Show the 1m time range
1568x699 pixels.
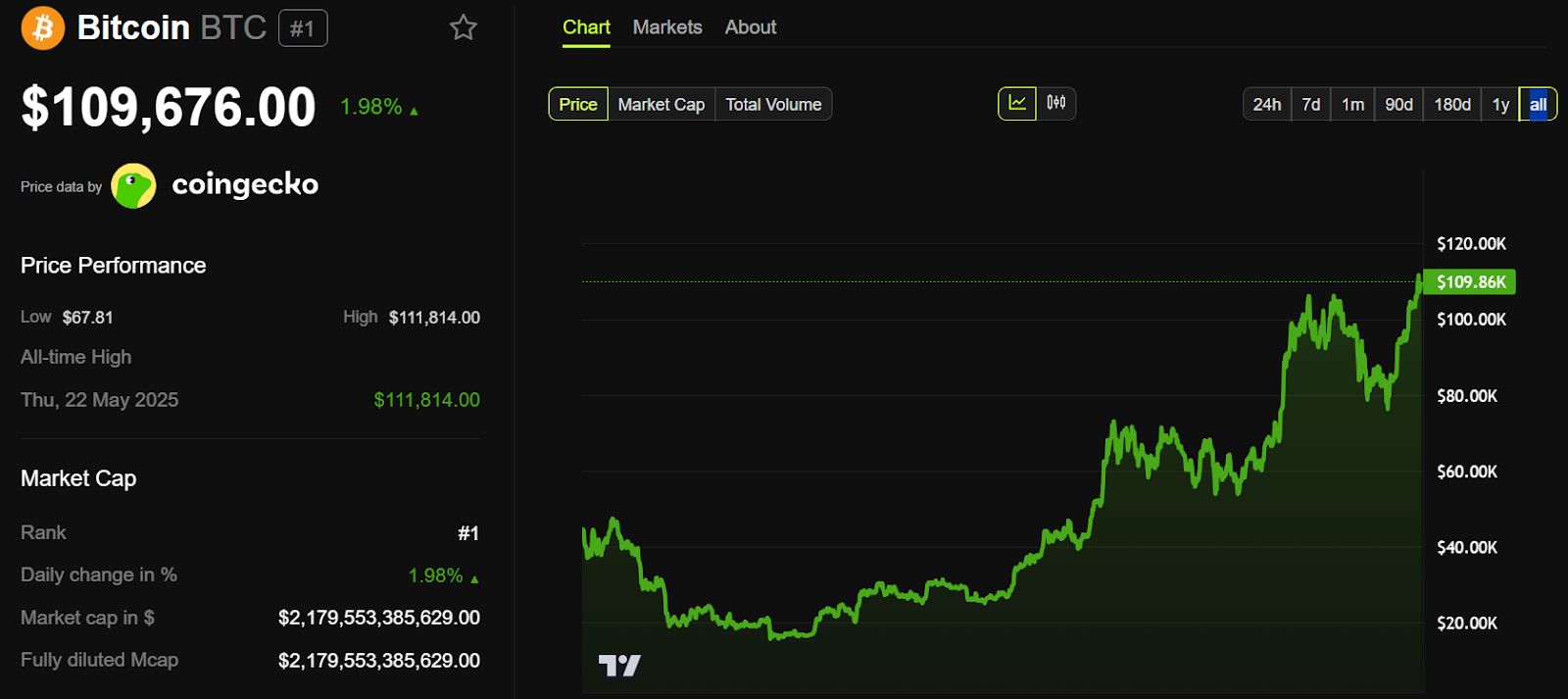tap(1353, 104)
